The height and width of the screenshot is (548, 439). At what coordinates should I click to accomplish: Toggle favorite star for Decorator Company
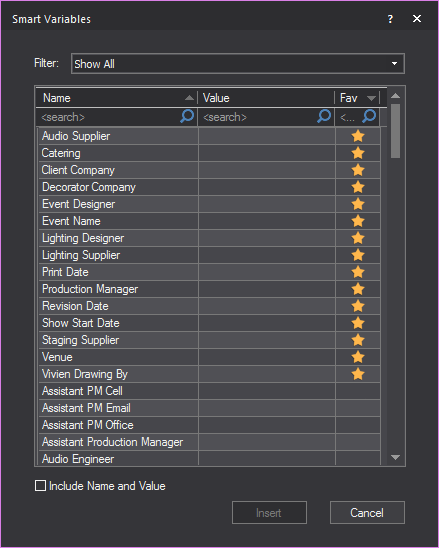point(358,187)
